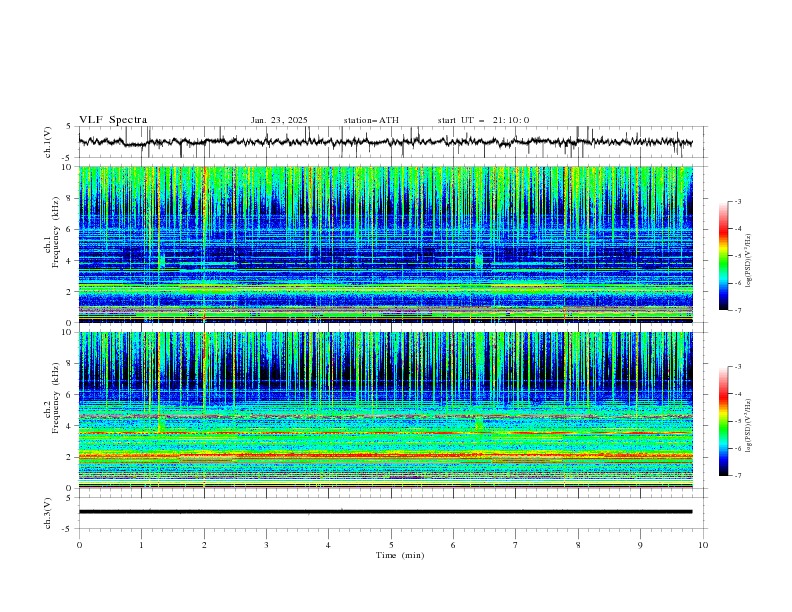This screenshot has height=612, width=792.
Task: Click the "ch.3(V)" axis label
Action: [x=48, y=513]
